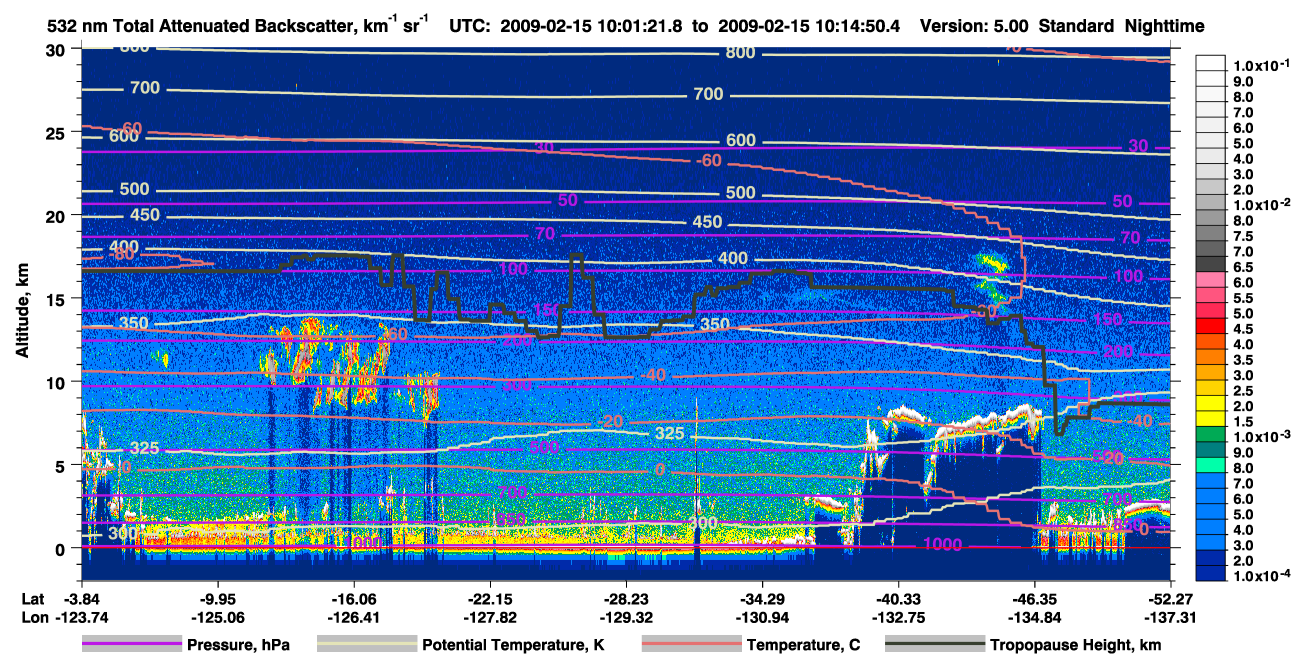
Task: Click the 'Temperature, C' legend label
Action: tap(803, 645)
